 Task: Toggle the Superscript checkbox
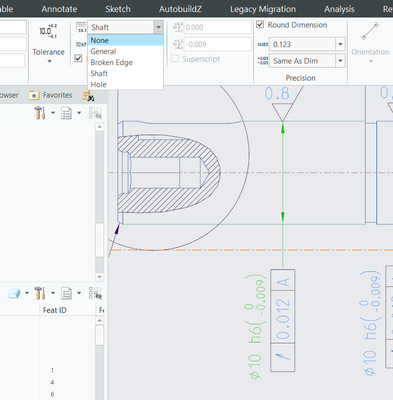[175, 59]
